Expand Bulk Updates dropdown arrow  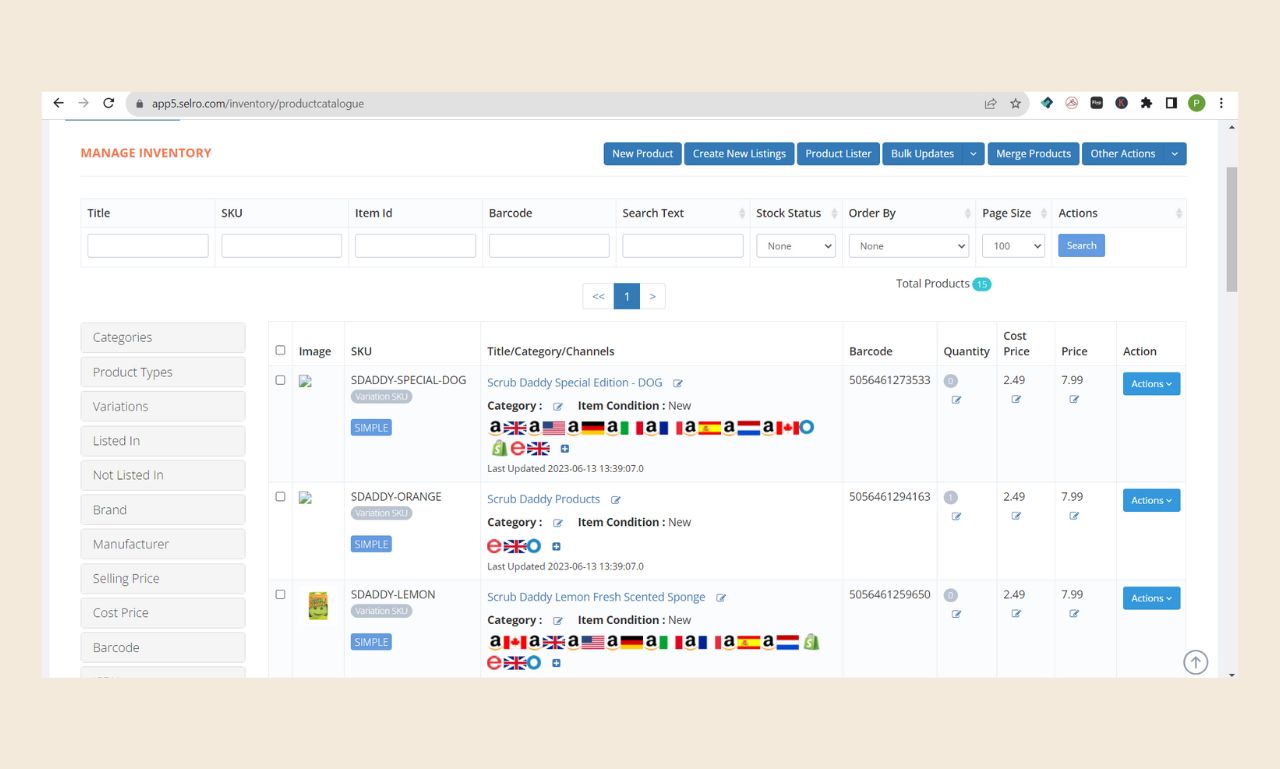coord(974,154)
